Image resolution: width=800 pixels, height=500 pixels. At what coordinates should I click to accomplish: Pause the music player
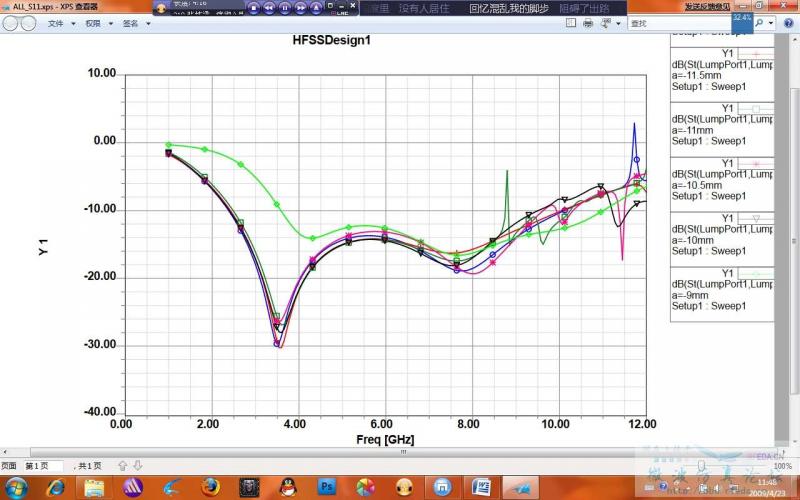tap(285, 8)
